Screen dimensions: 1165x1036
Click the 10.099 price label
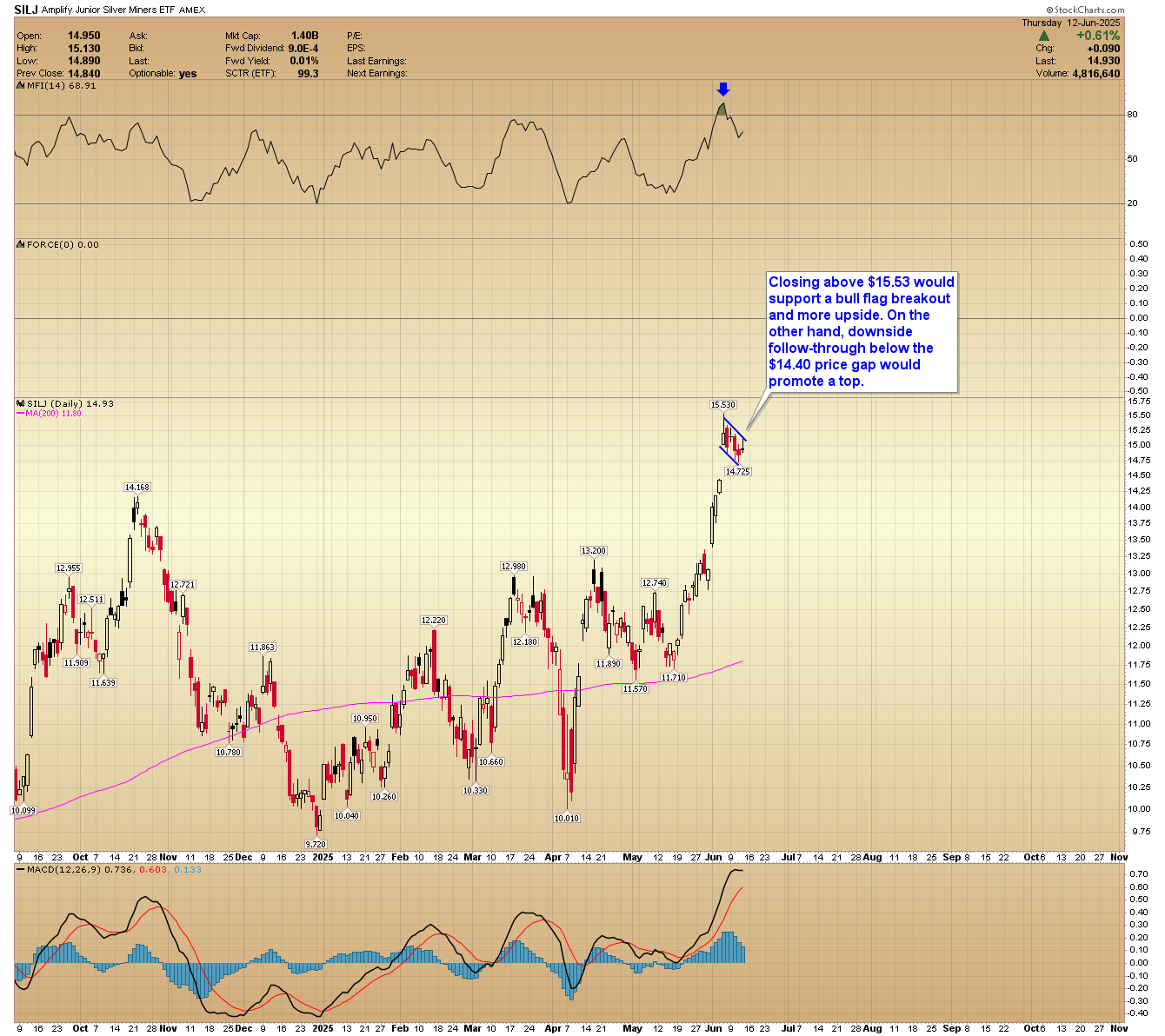click(23, 811)
